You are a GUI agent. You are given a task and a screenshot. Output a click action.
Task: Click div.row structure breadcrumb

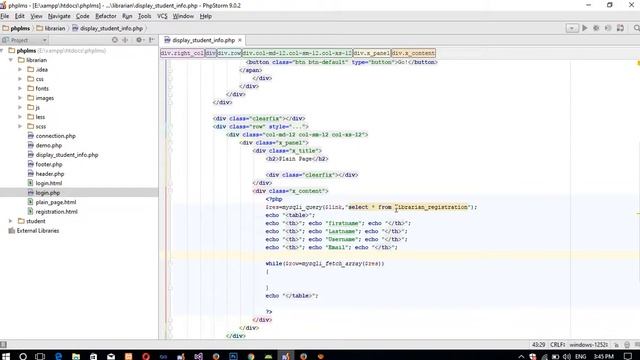click(x=229, y=53)
